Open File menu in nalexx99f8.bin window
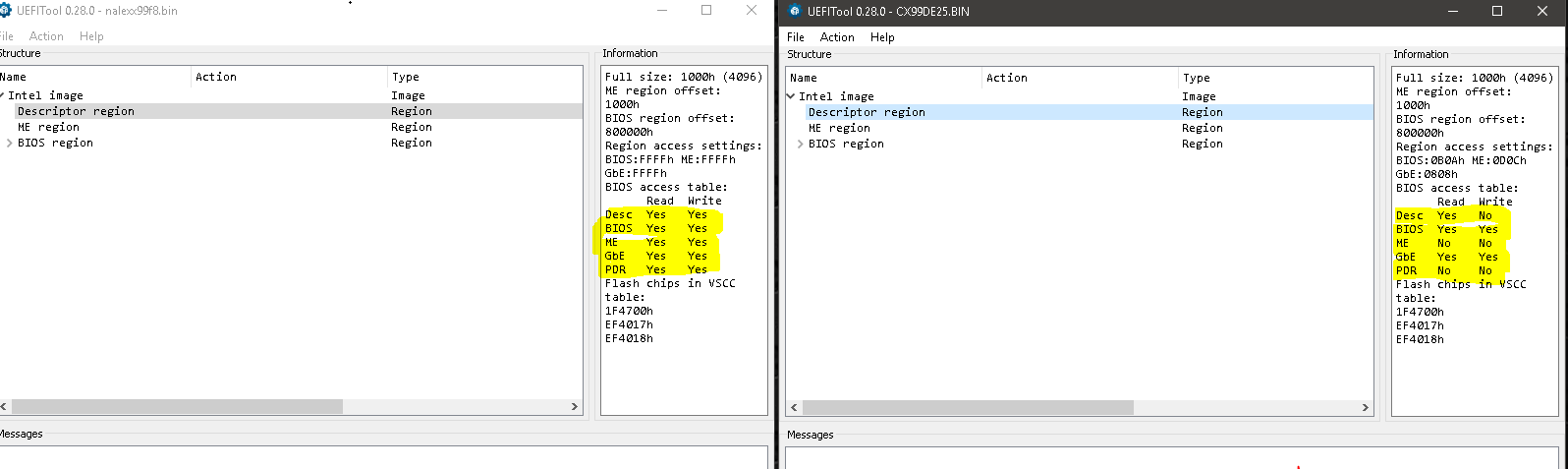 [7, 36]
